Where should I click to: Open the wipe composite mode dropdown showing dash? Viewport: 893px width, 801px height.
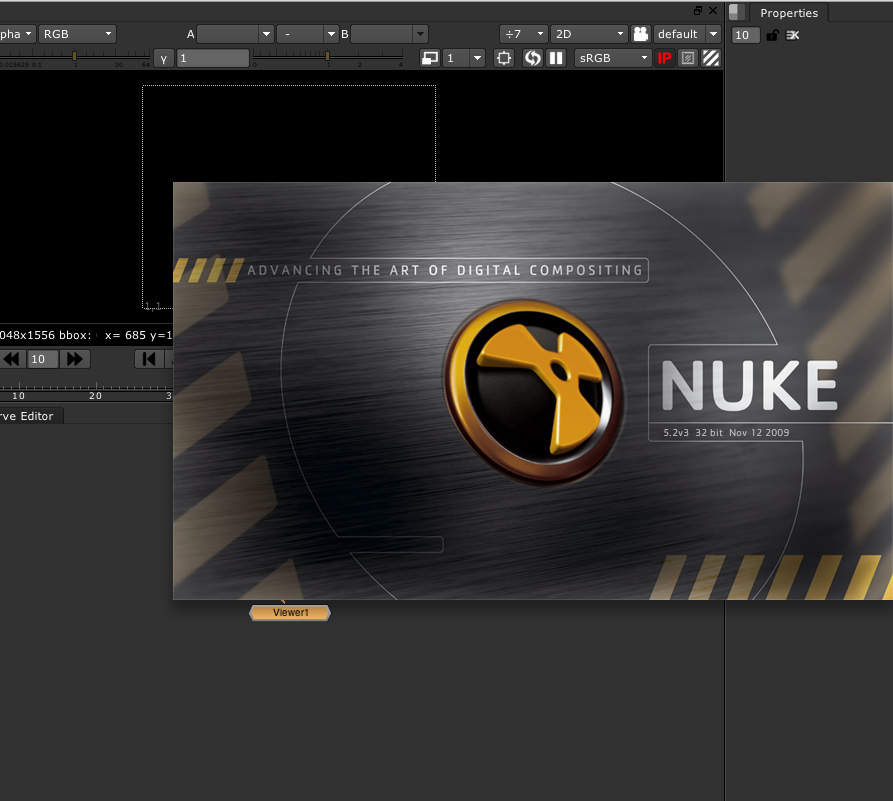(308, 34)
